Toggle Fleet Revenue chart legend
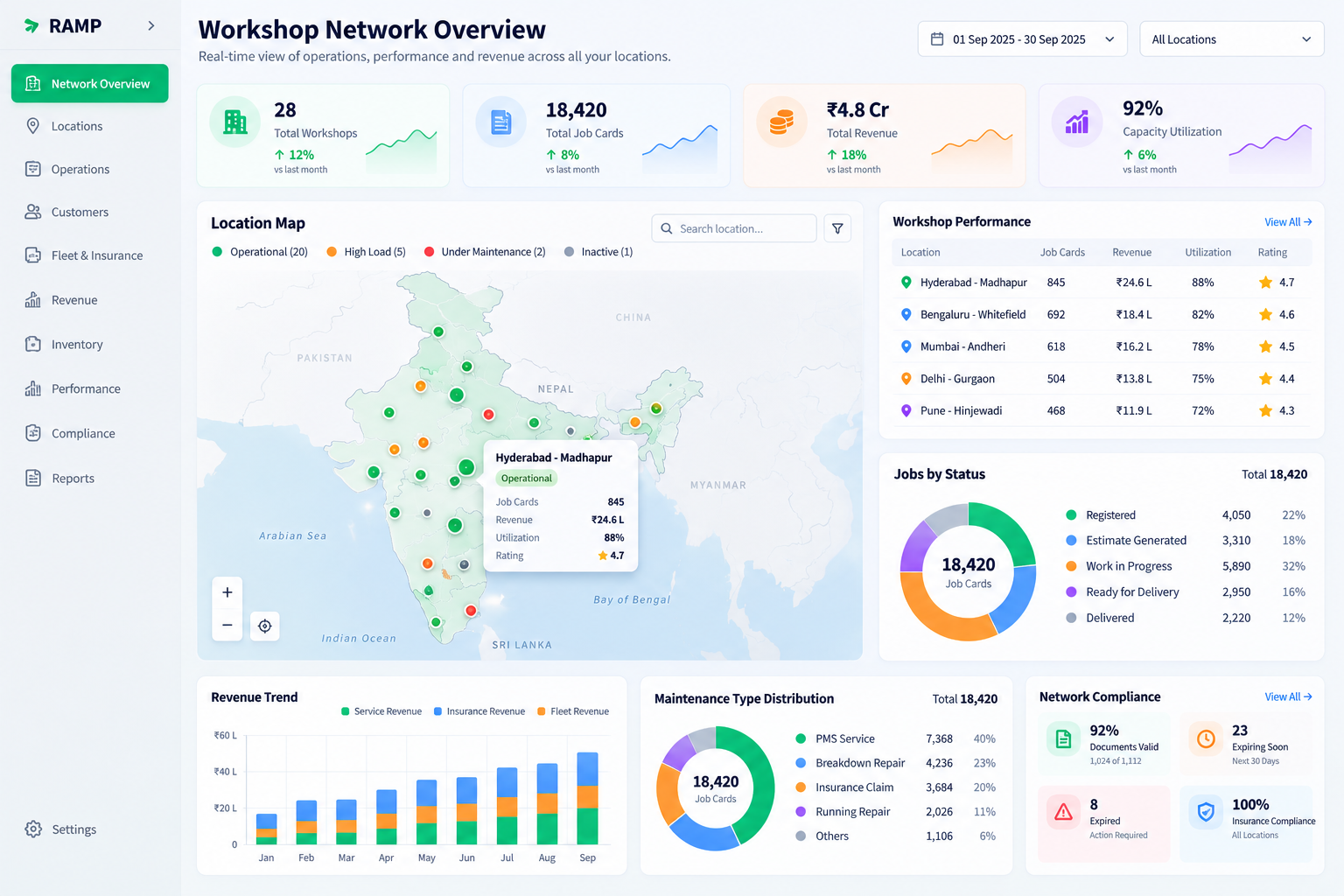Screen dimensions: 1344x896 tap(573, 711)
